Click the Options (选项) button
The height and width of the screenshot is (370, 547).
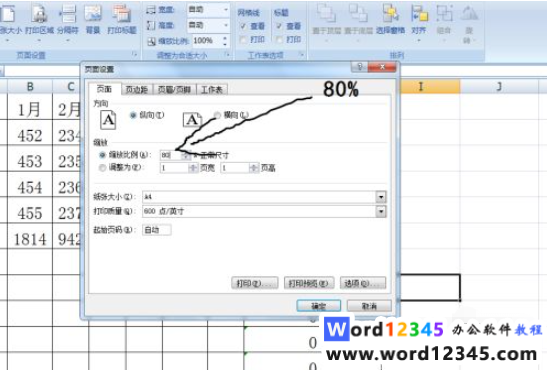[x=363, y=283]
